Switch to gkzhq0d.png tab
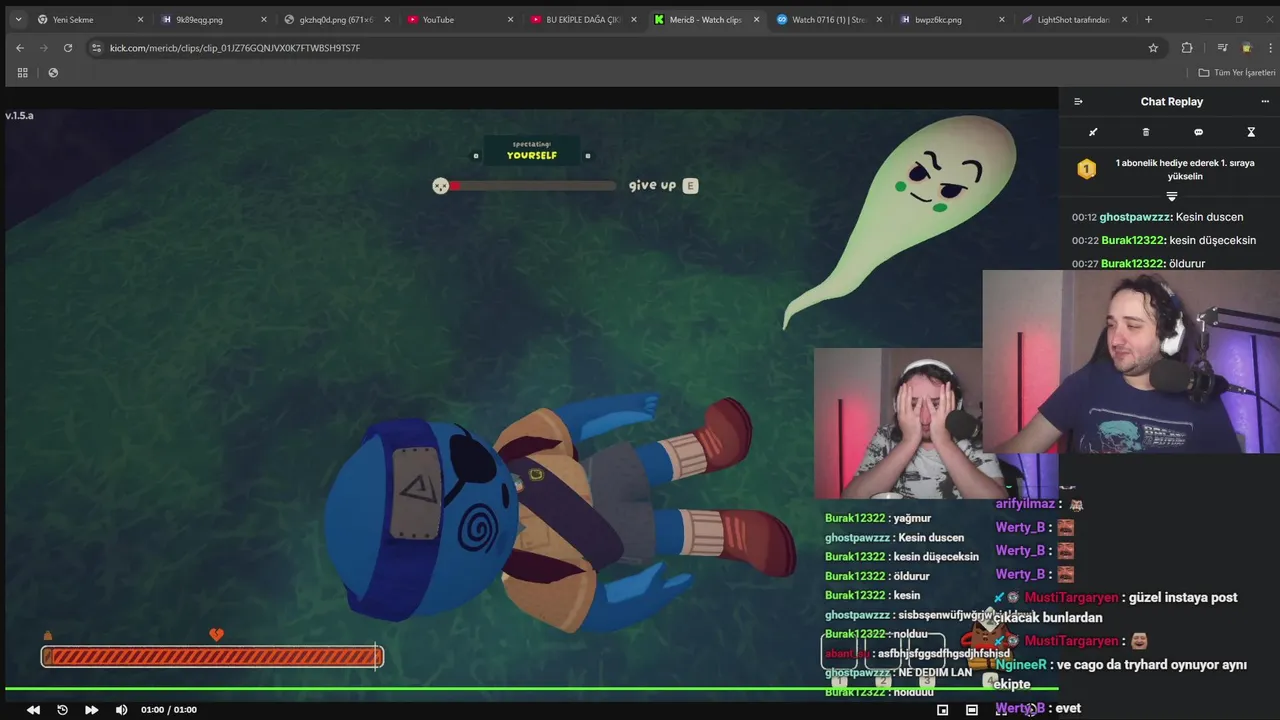 (335, 19)
